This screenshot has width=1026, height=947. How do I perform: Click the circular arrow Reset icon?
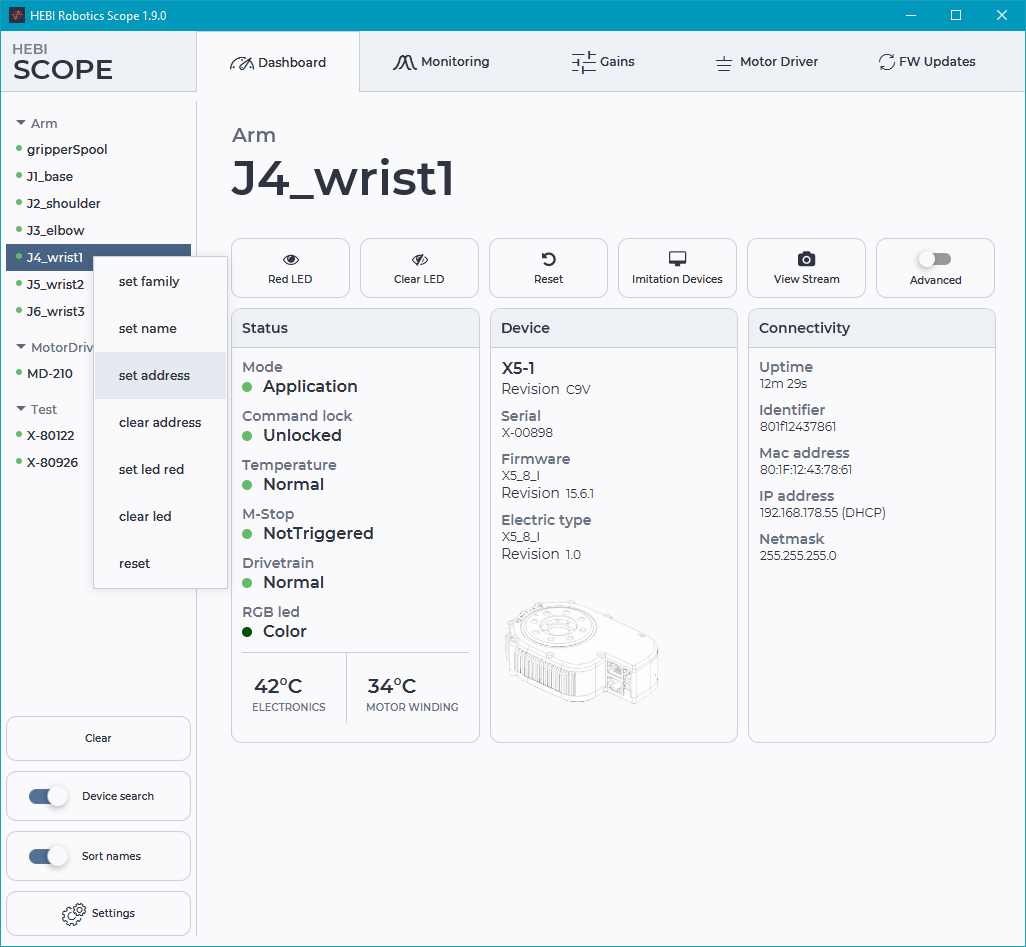(x=548, y=260)
